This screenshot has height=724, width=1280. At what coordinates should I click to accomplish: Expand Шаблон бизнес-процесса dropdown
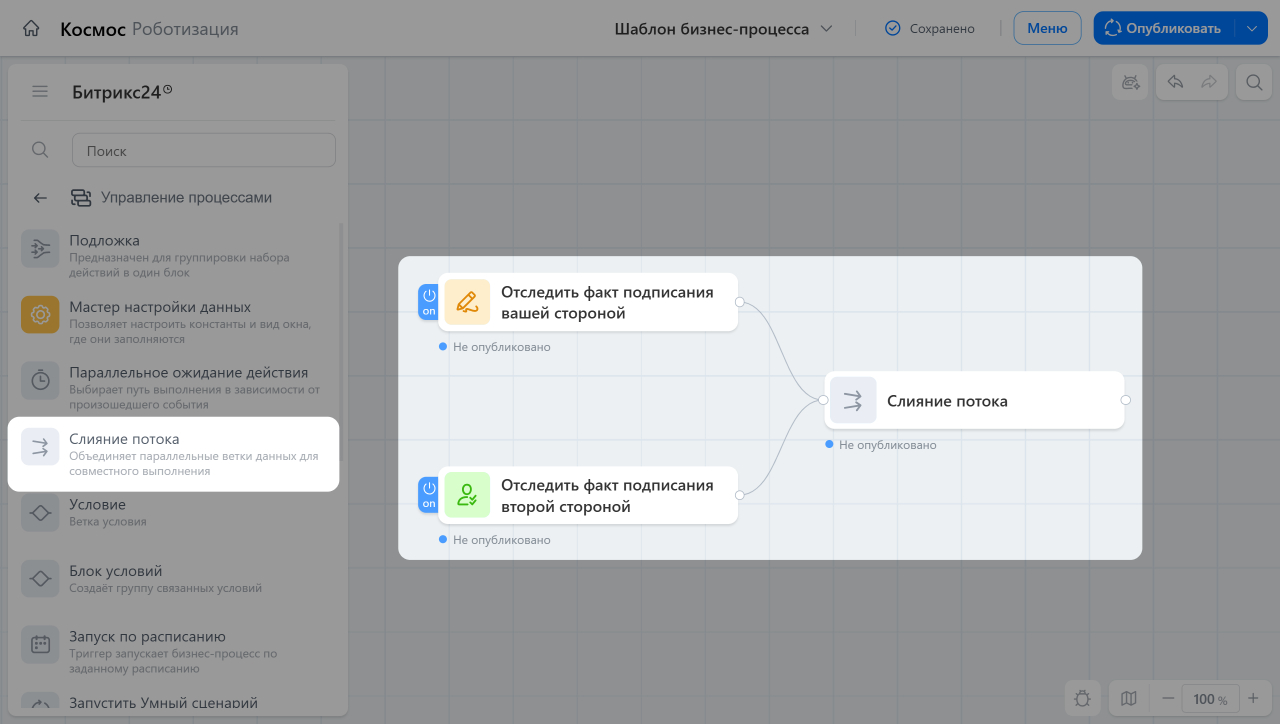(724, 29)
